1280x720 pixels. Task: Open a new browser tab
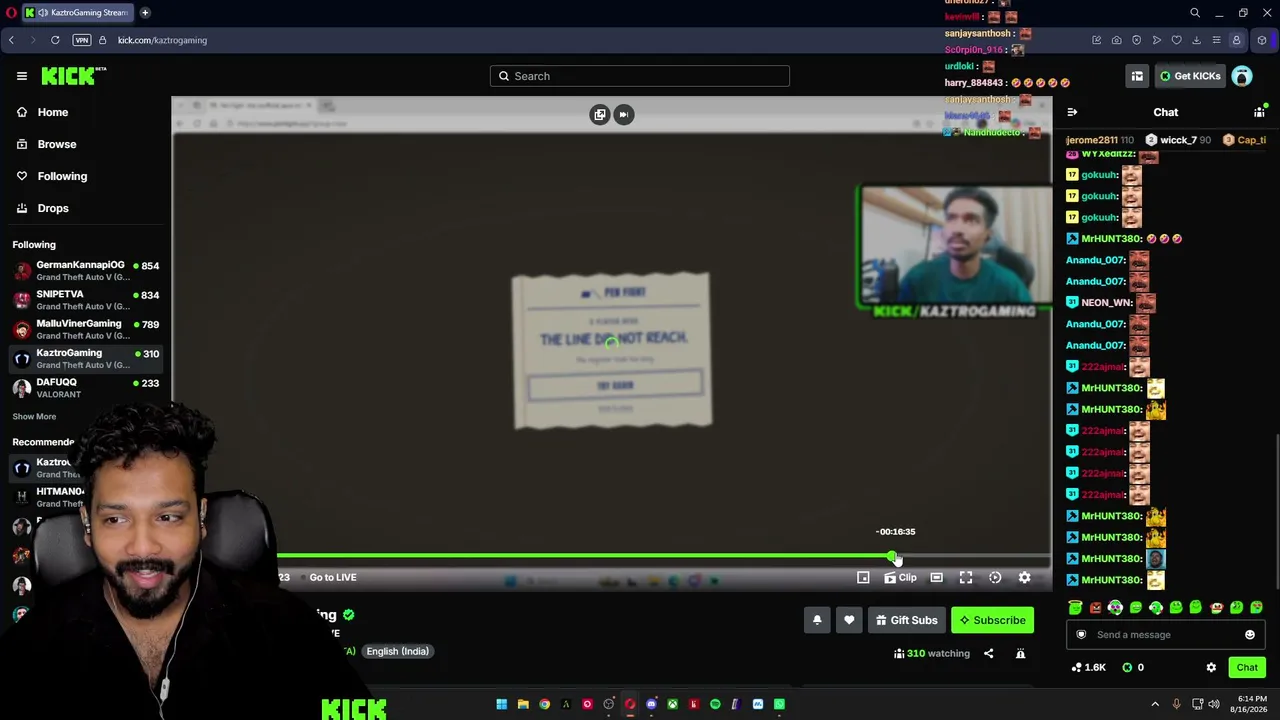point(145,13)
